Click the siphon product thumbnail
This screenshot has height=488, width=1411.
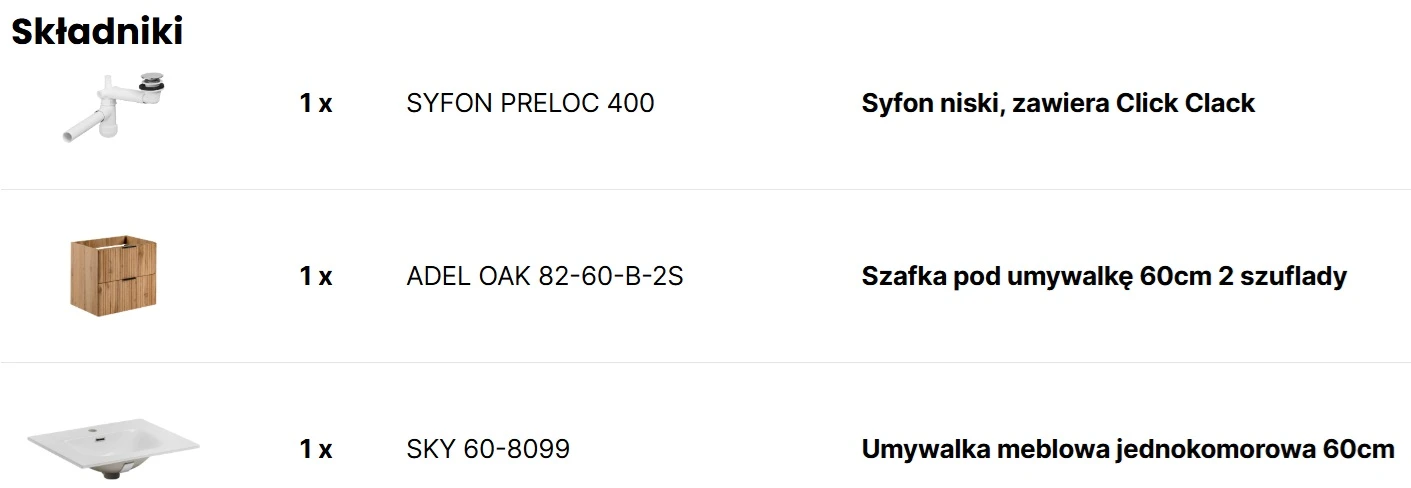[113, 103]
